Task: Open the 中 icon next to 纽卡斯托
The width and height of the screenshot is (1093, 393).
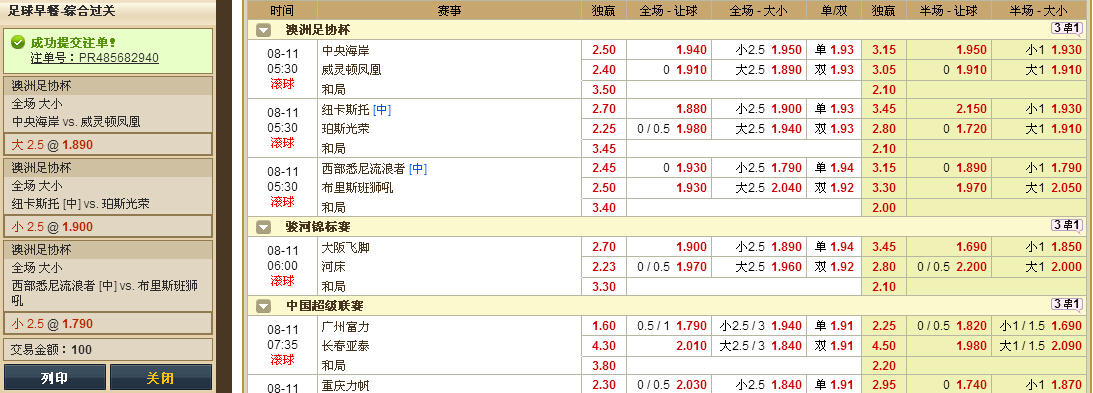Action: [382, 109]
